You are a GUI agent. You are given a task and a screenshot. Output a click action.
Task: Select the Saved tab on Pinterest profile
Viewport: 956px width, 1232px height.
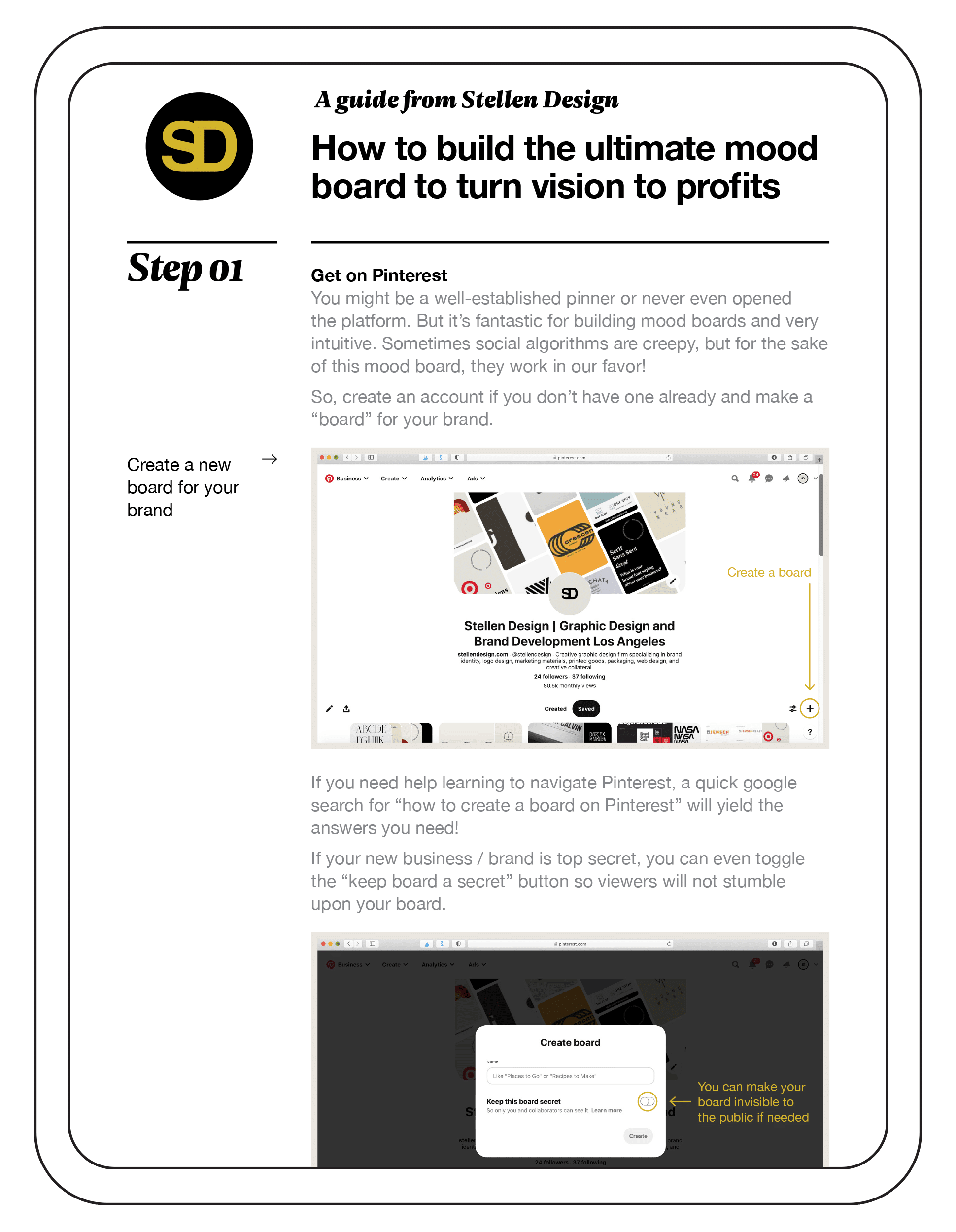(x=584, y=708)
